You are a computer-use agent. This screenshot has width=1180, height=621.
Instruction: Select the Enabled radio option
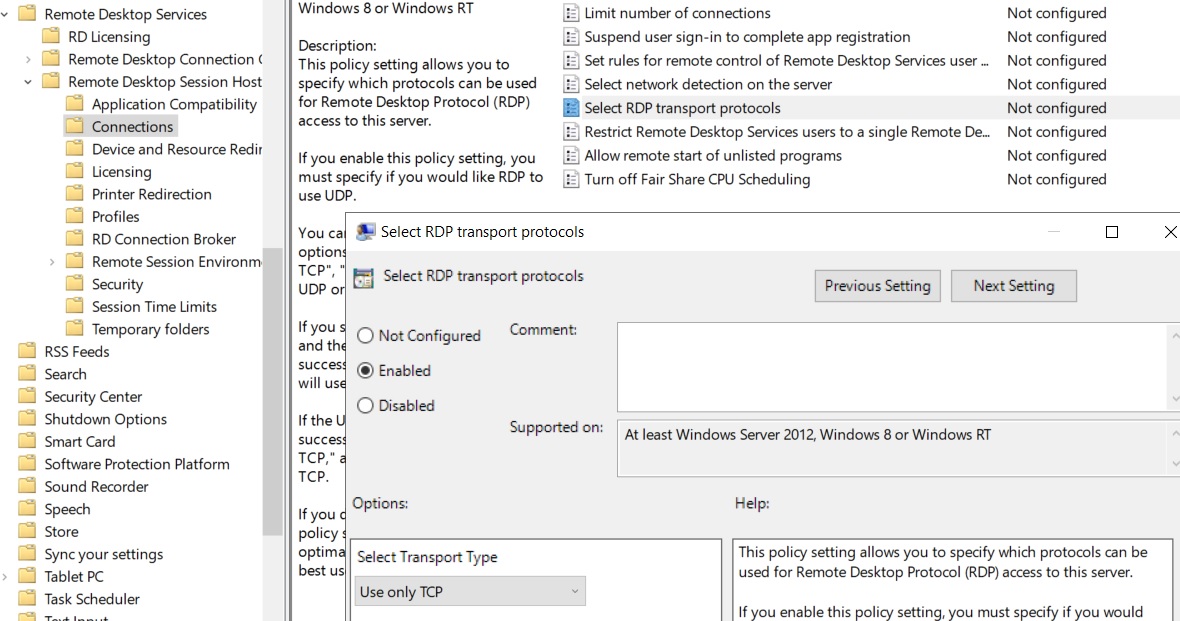pyautogui.click(x=366, y=371)
